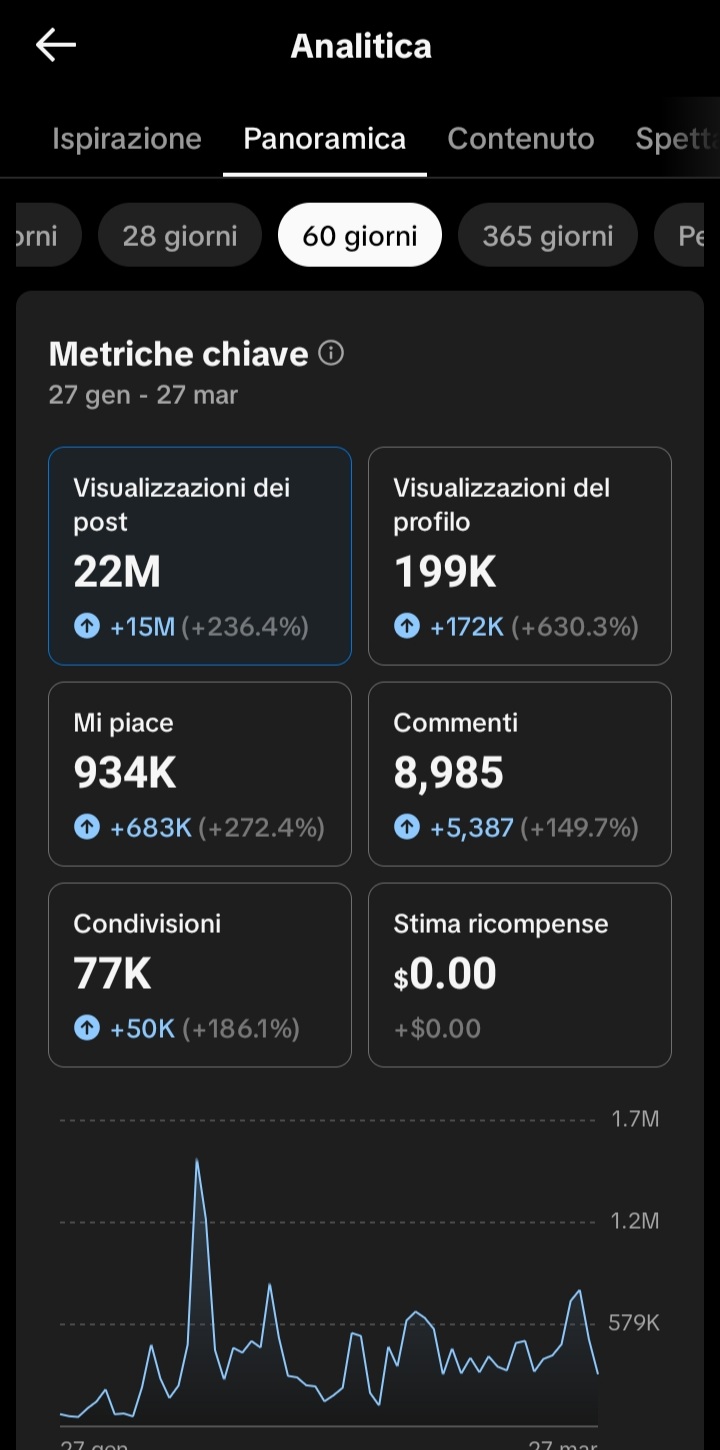The image size is (720, 1450).
Task: Tap the back arrow icon
Action: pos(56,45)
